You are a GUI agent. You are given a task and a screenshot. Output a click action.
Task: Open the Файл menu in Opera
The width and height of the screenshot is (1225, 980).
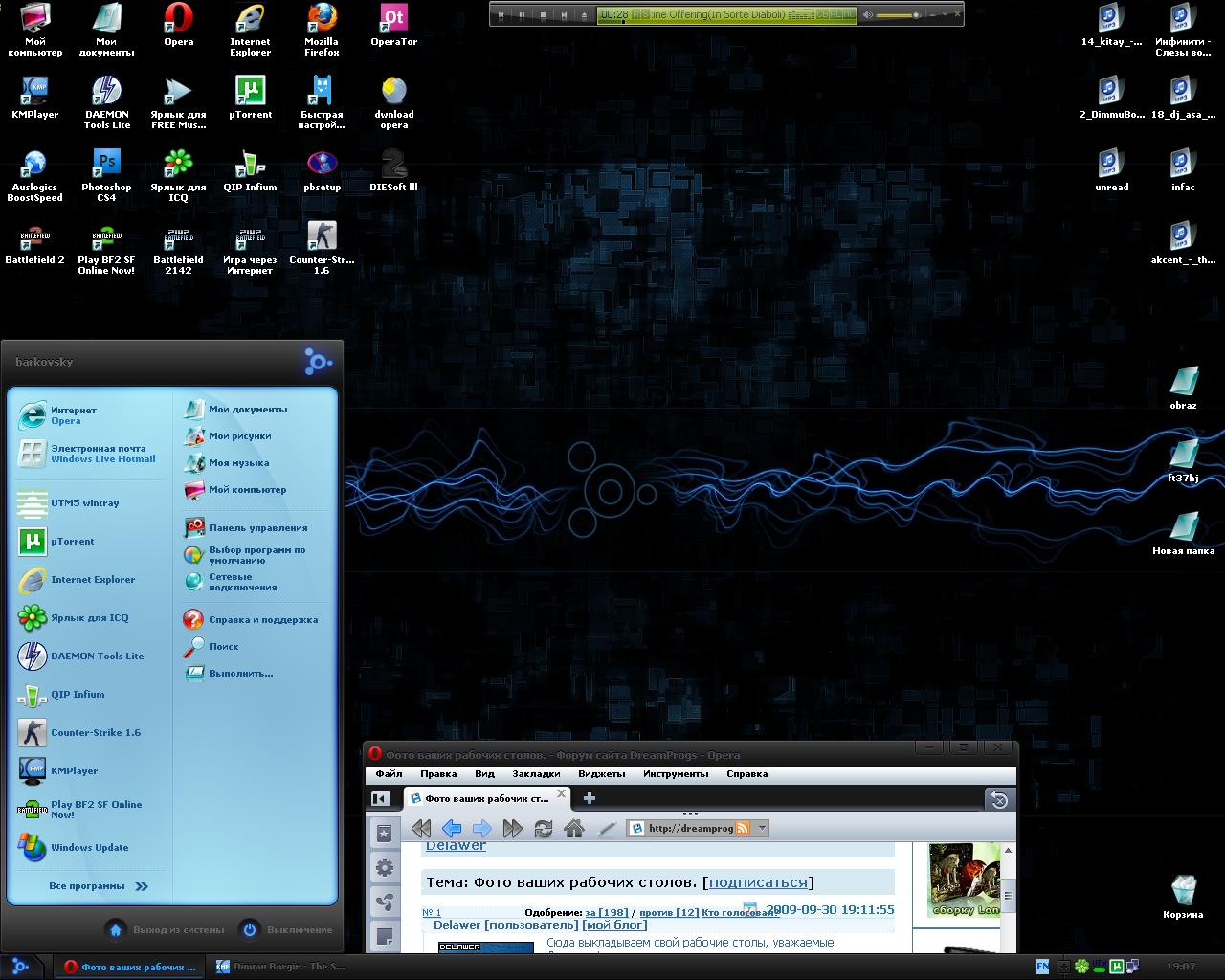389,774
